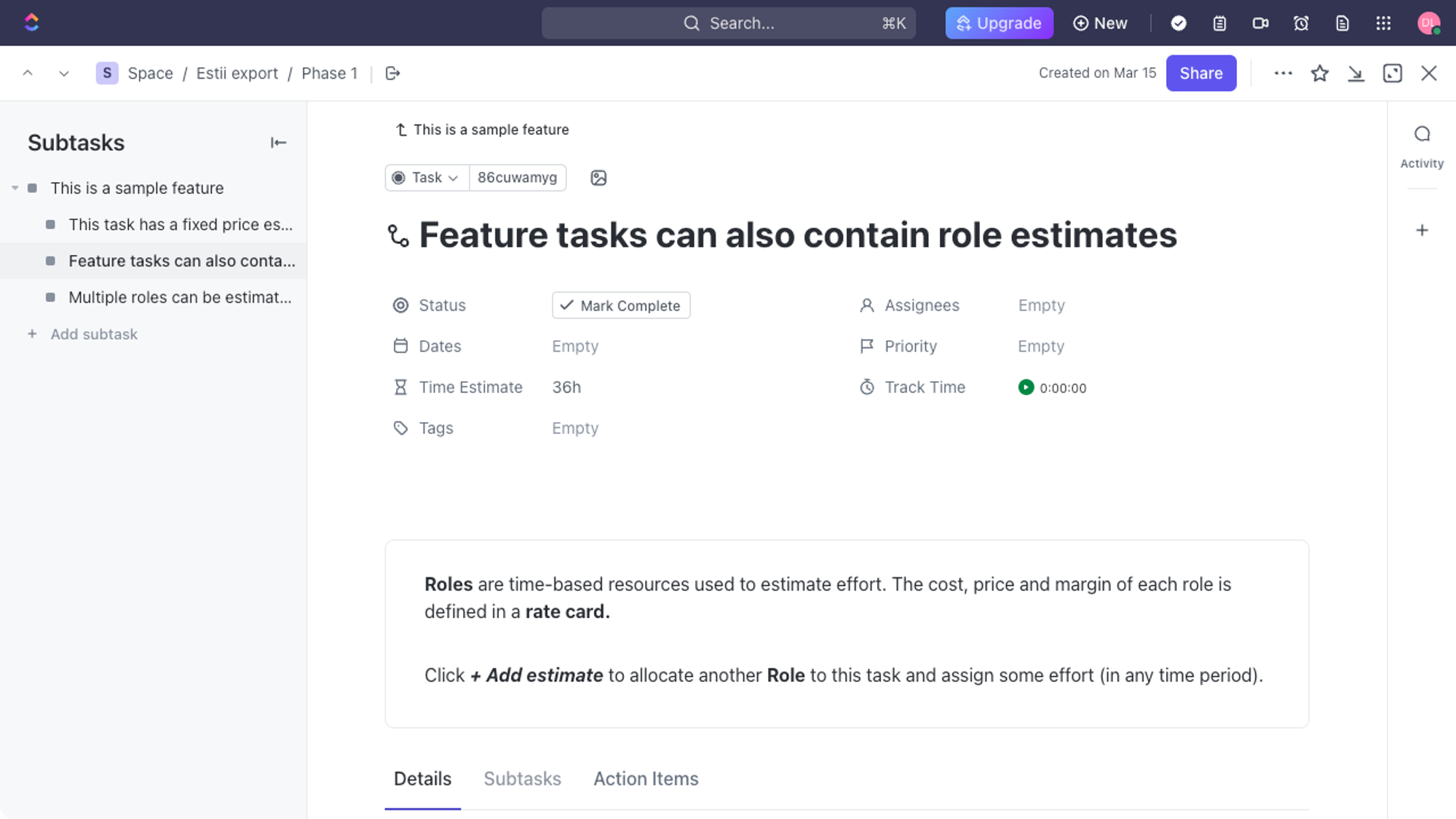1456x819 pixels.
Task: Click the flag Priority icon
Action: (866, 346)
